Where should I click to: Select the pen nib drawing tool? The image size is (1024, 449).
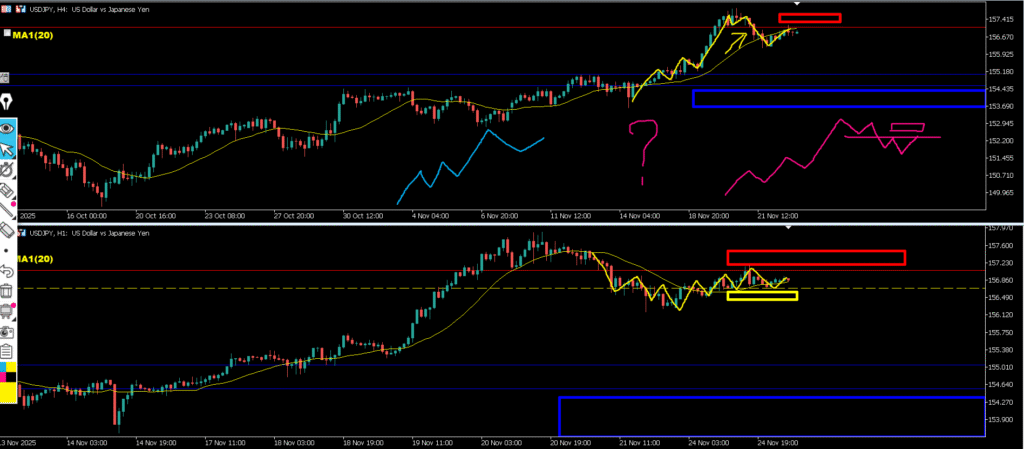[8, 104]
